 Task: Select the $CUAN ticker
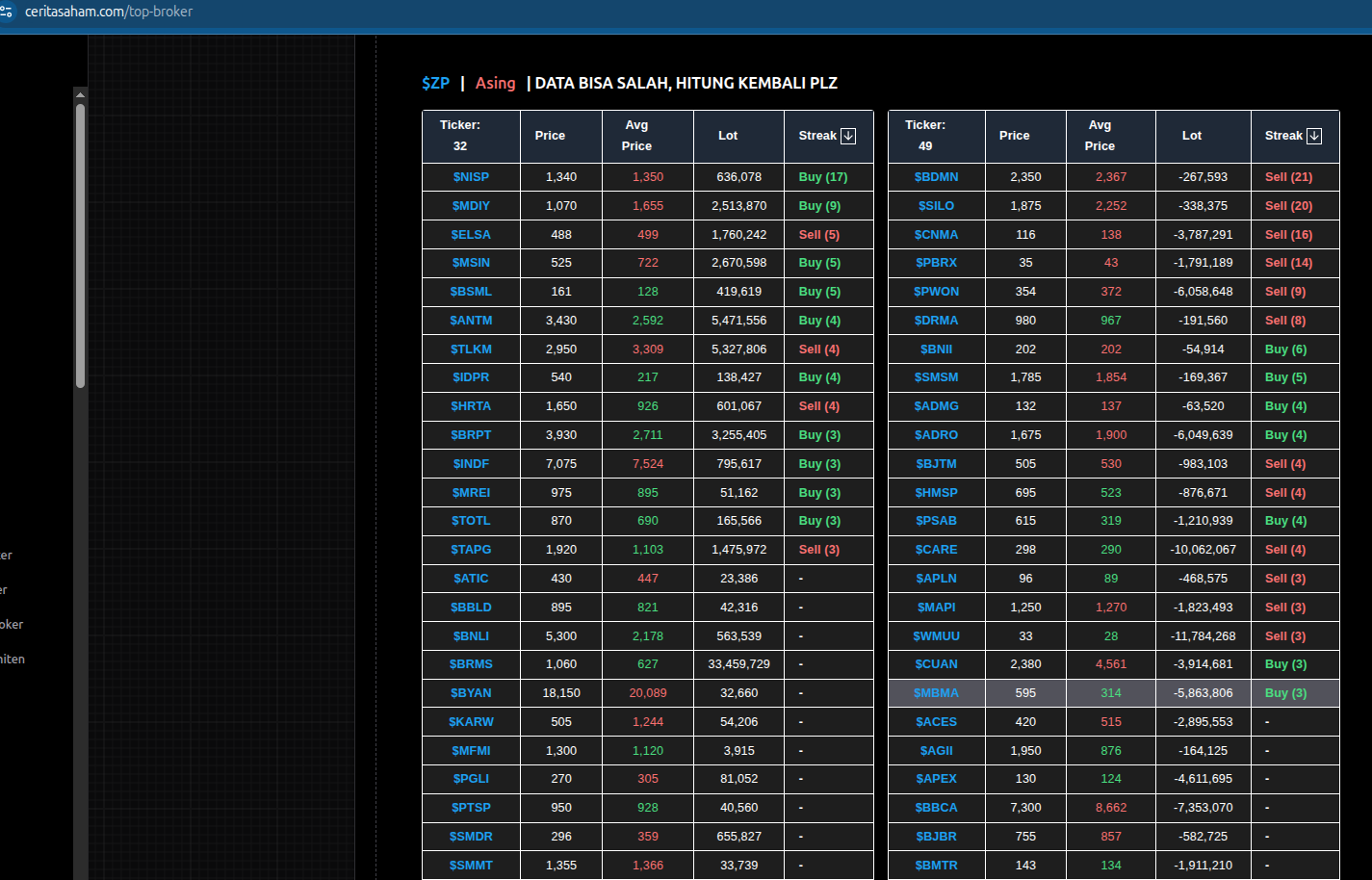[937, 664]
